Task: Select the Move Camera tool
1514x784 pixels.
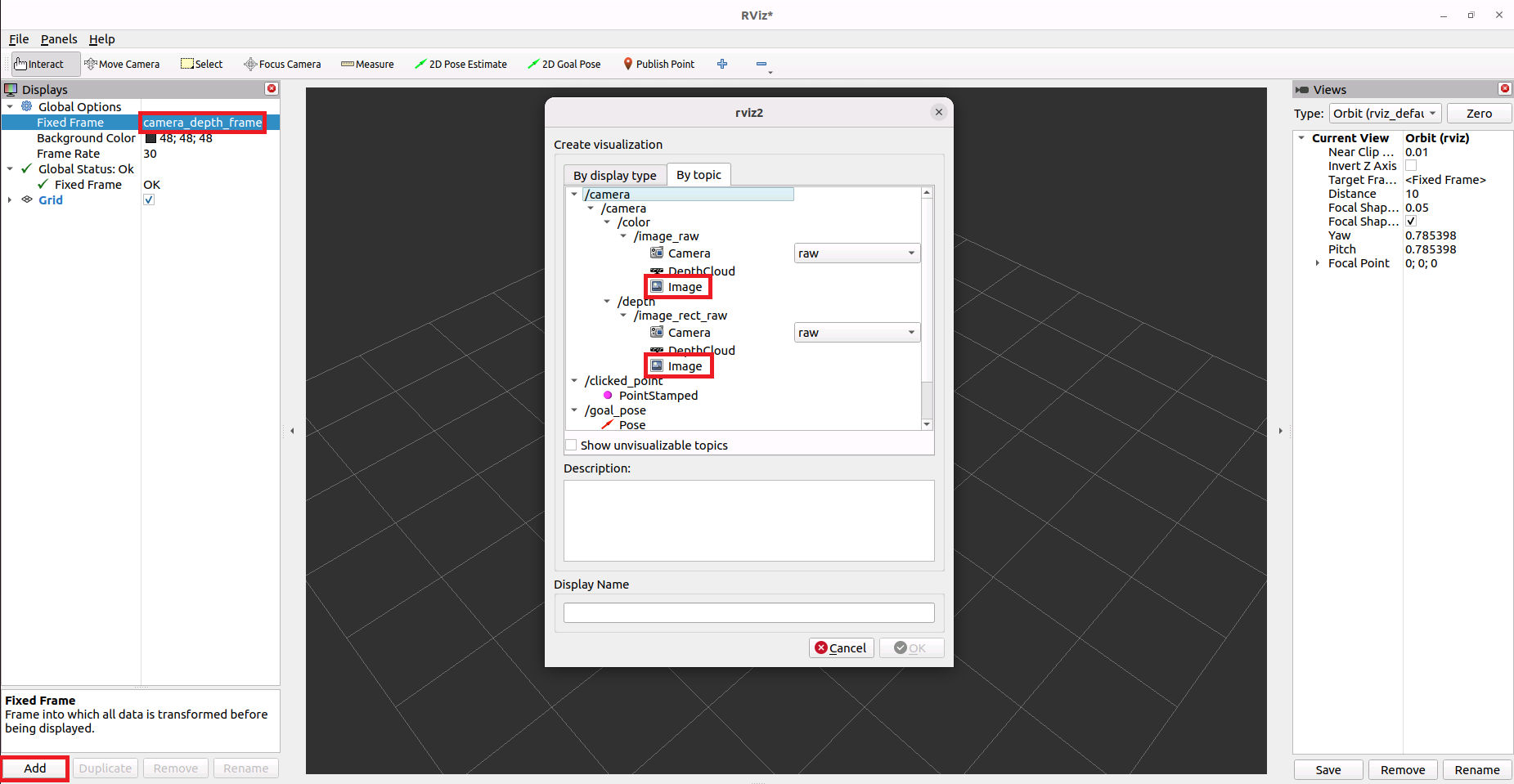Action: 122,64
